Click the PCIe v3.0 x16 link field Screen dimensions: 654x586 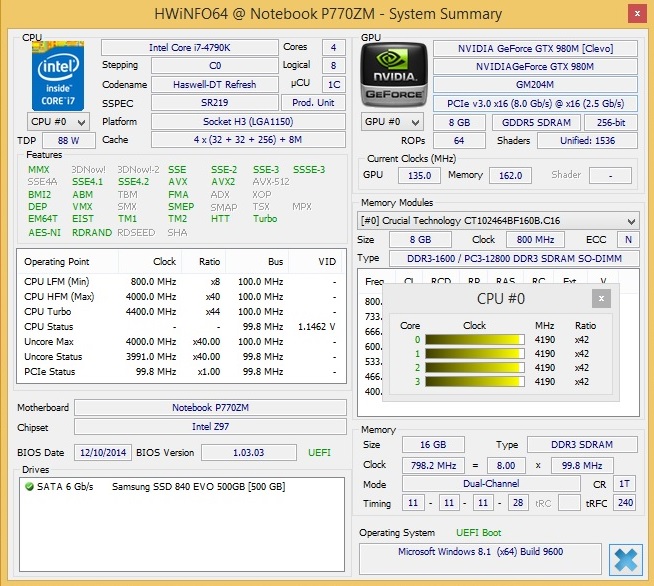click(x=536, y=103)
